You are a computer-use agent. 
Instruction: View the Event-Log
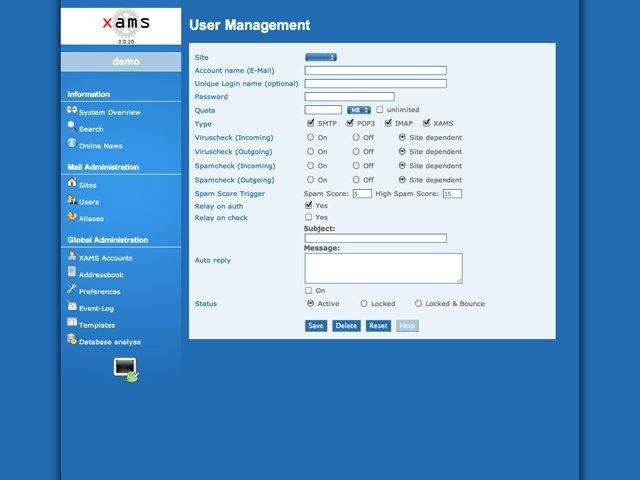[x=96, y=309]
